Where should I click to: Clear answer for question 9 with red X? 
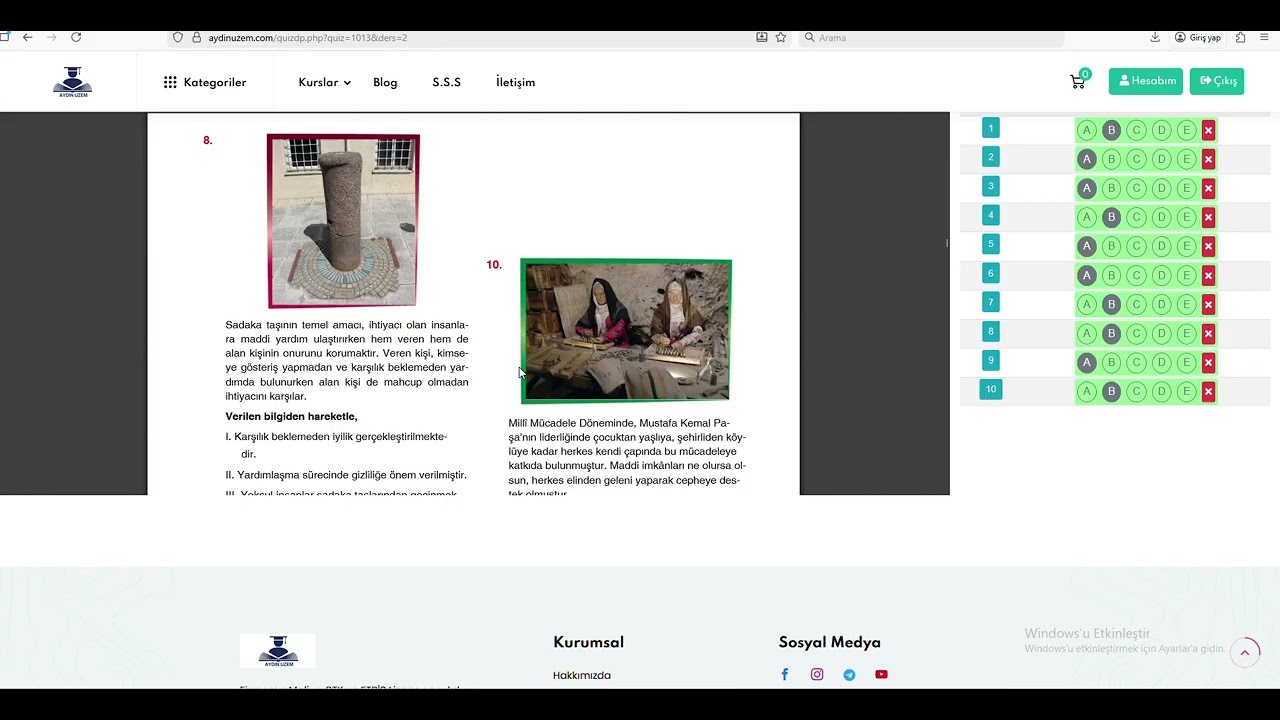(1208, 362)
